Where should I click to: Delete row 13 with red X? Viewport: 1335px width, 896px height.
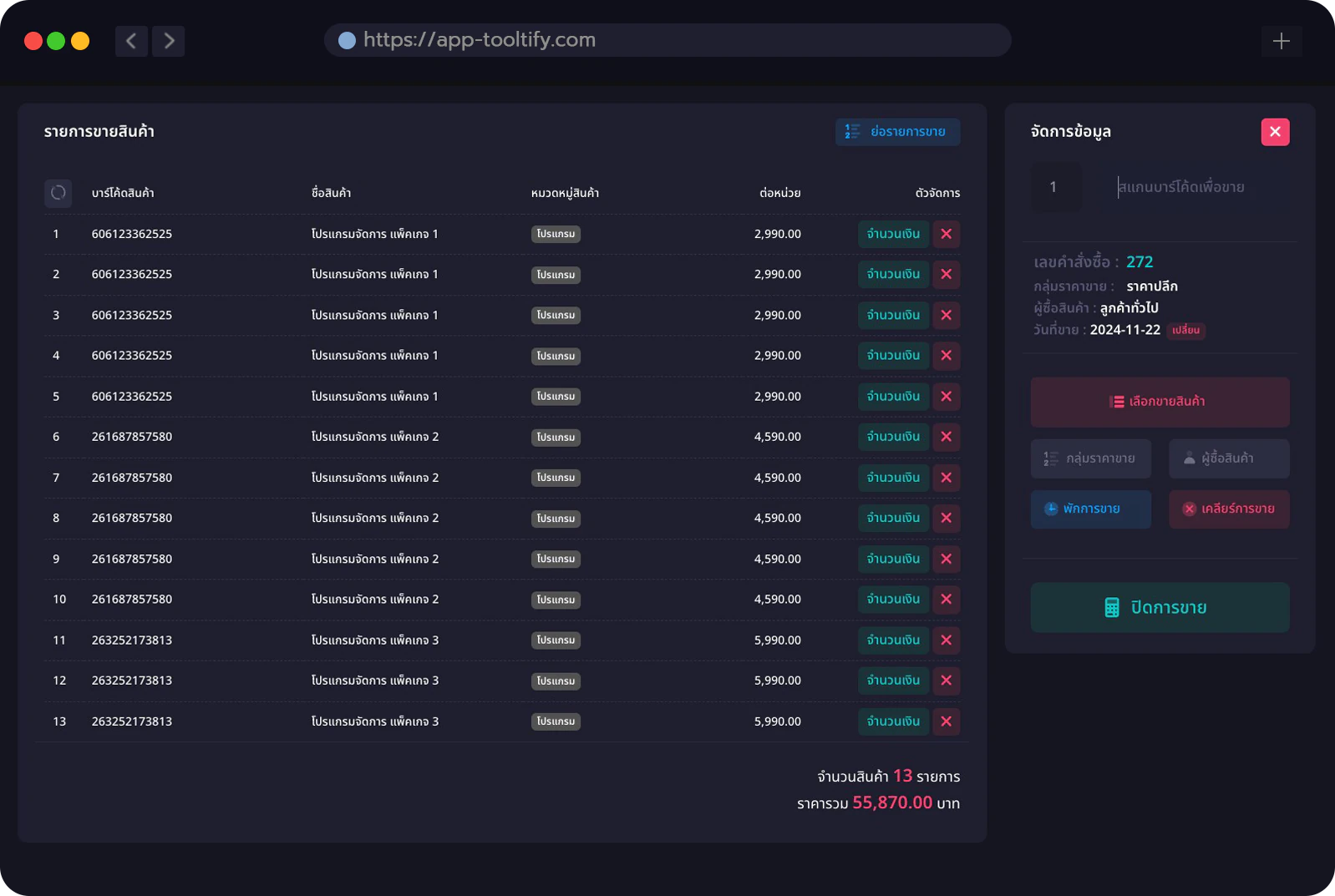(x=947, y=721)
